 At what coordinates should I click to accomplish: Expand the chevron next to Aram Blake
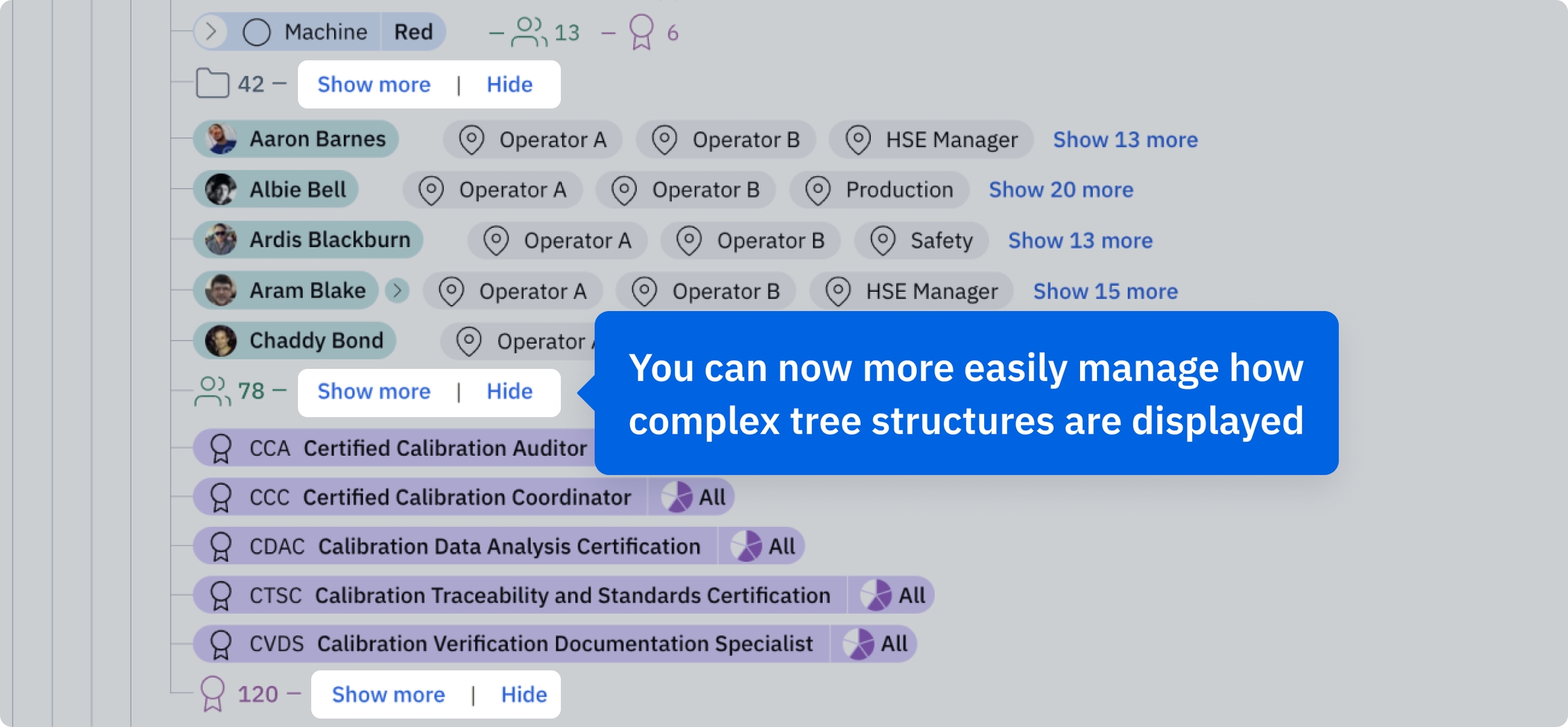397,291
